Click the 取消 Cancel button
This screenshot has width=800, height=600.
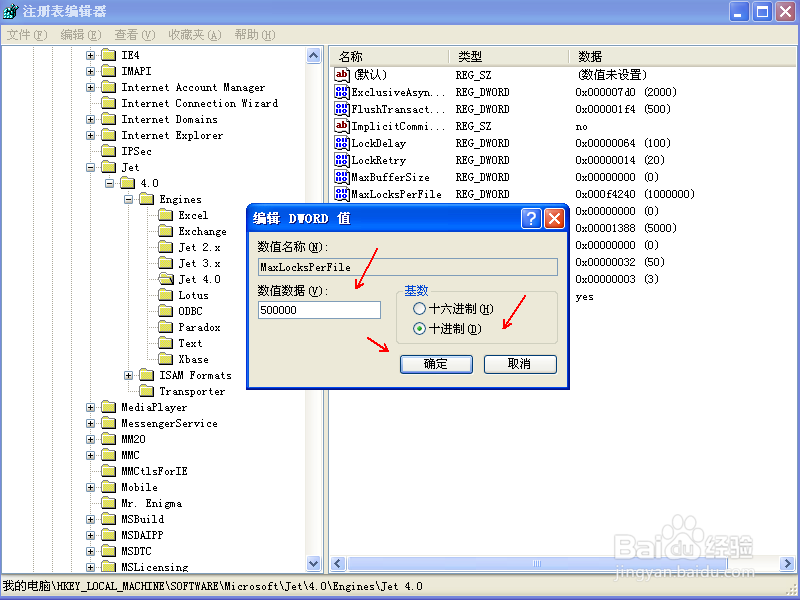[x=520, y=364]
